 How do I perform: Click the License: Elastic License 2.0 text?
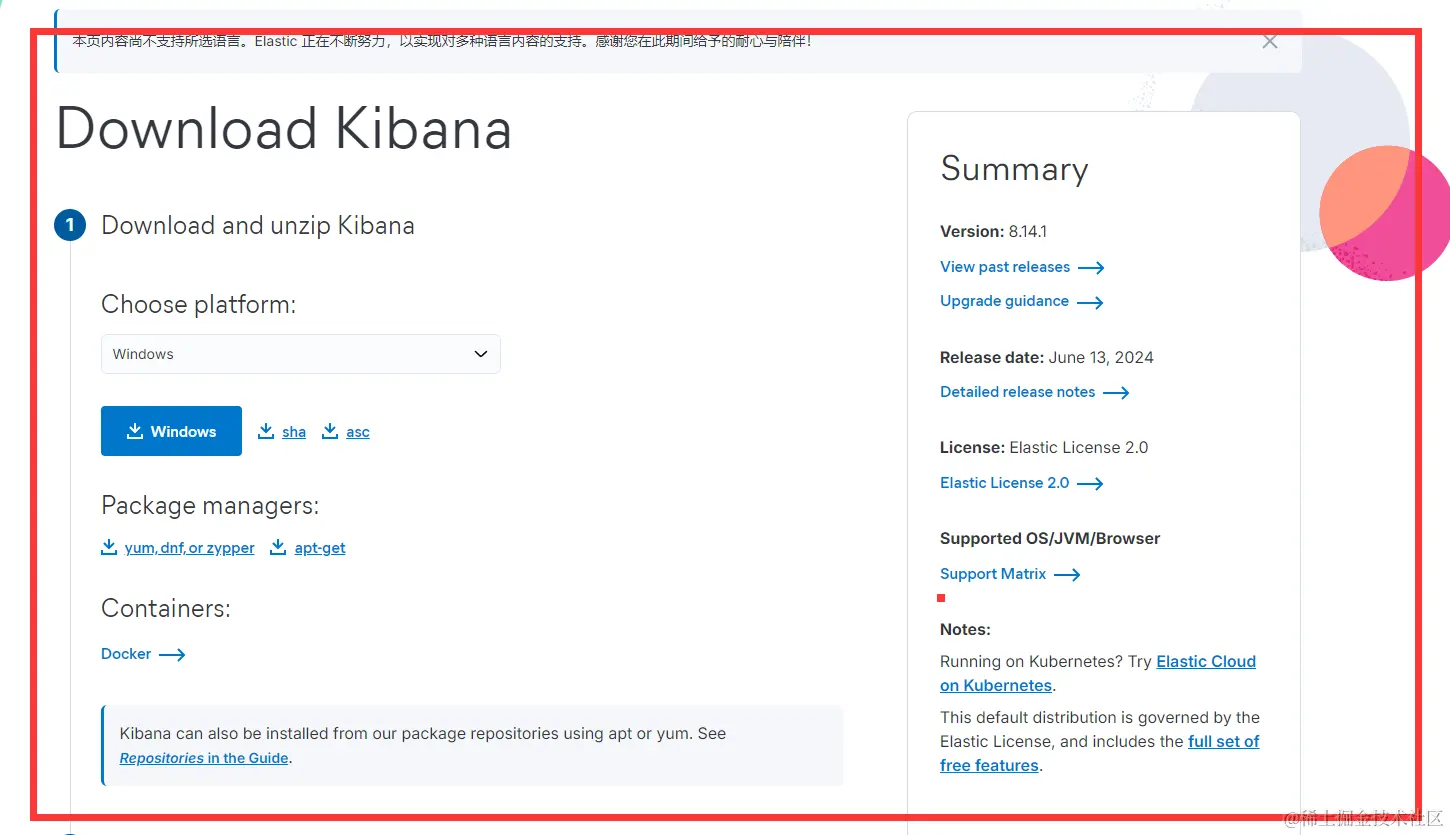[1044, 447]
